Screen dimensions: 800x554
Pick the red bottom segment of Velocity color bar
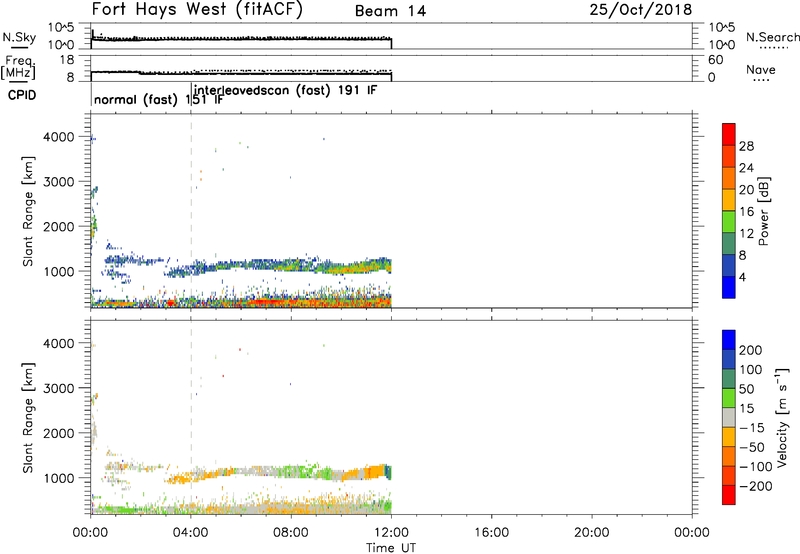tap(729, 495)
